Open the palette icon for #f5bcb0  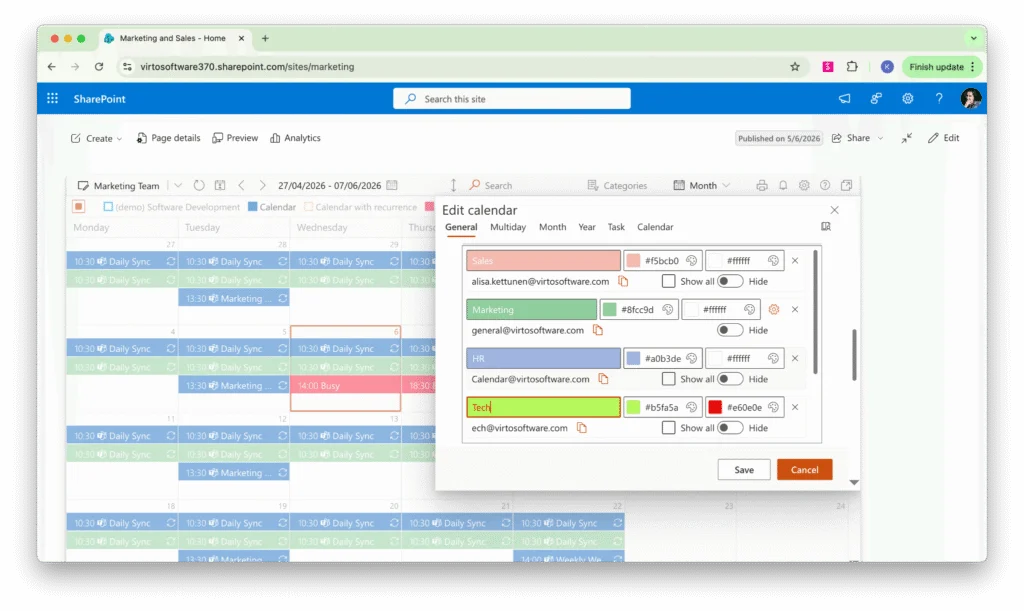tap(692, 260)
